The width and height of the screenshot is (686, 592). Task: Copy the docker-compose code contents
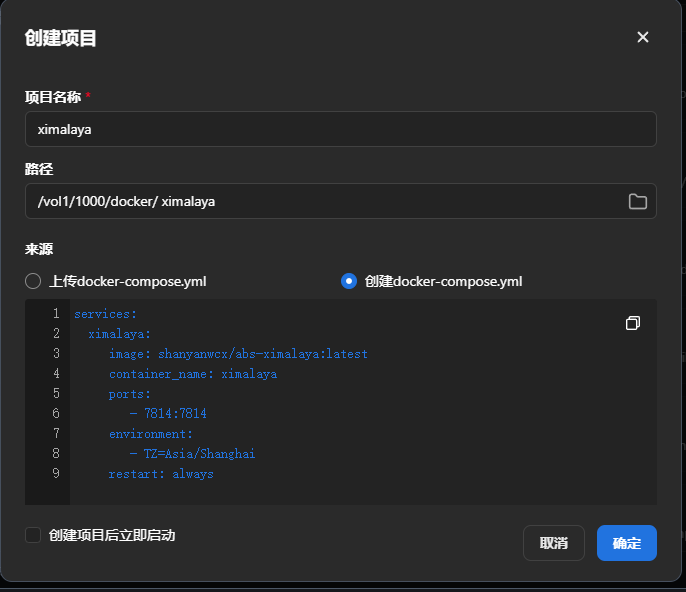[x=633, y=323]
